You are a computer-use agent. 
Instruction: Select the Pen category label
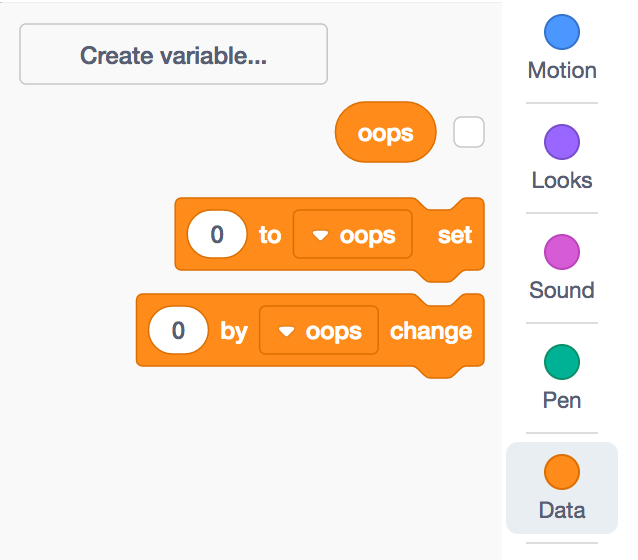pyautogui.click(x=562, y=401)
